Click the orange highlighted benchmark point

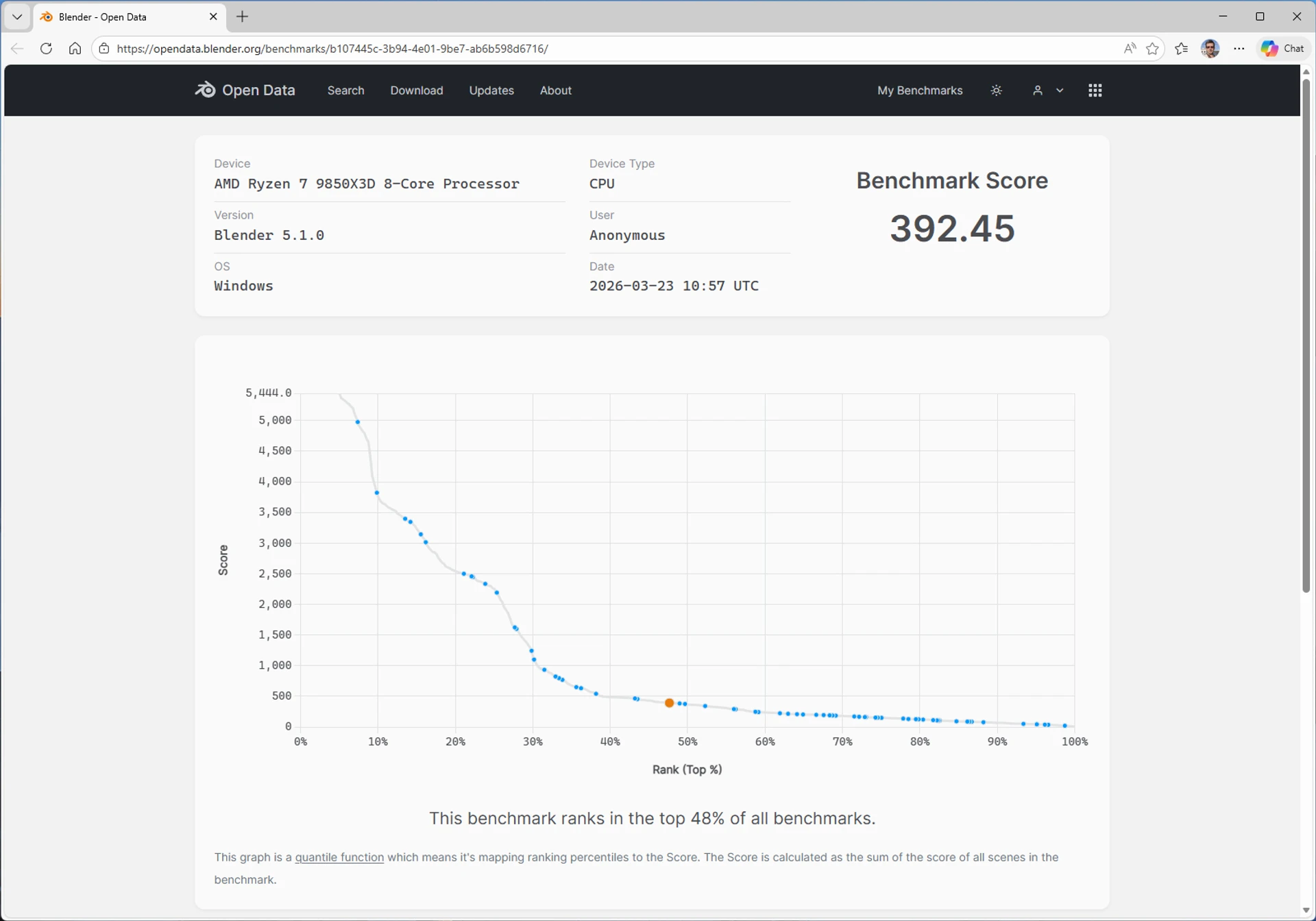(x=670, y=703)
